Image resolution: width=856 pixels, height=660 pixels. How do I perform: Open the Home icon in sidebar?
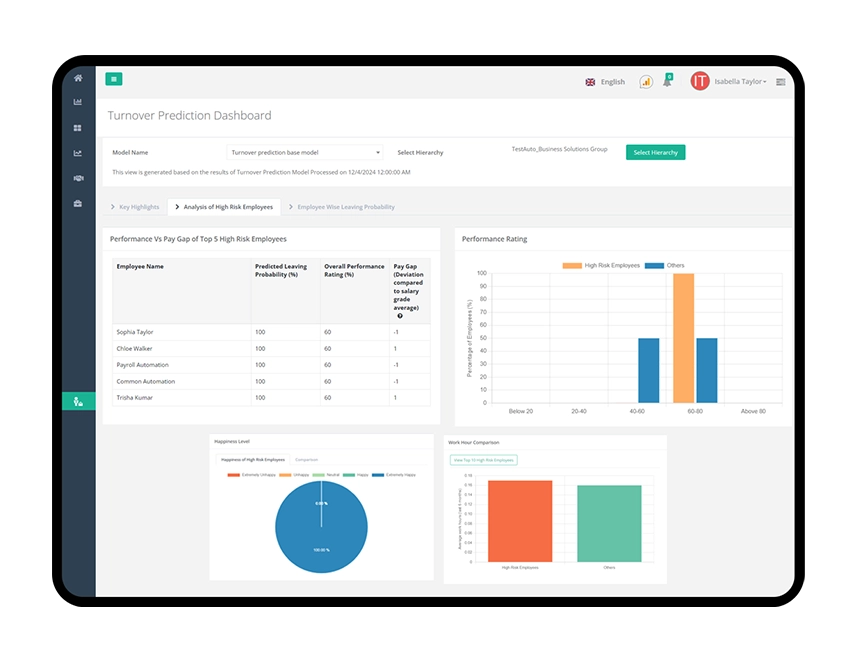78,78
